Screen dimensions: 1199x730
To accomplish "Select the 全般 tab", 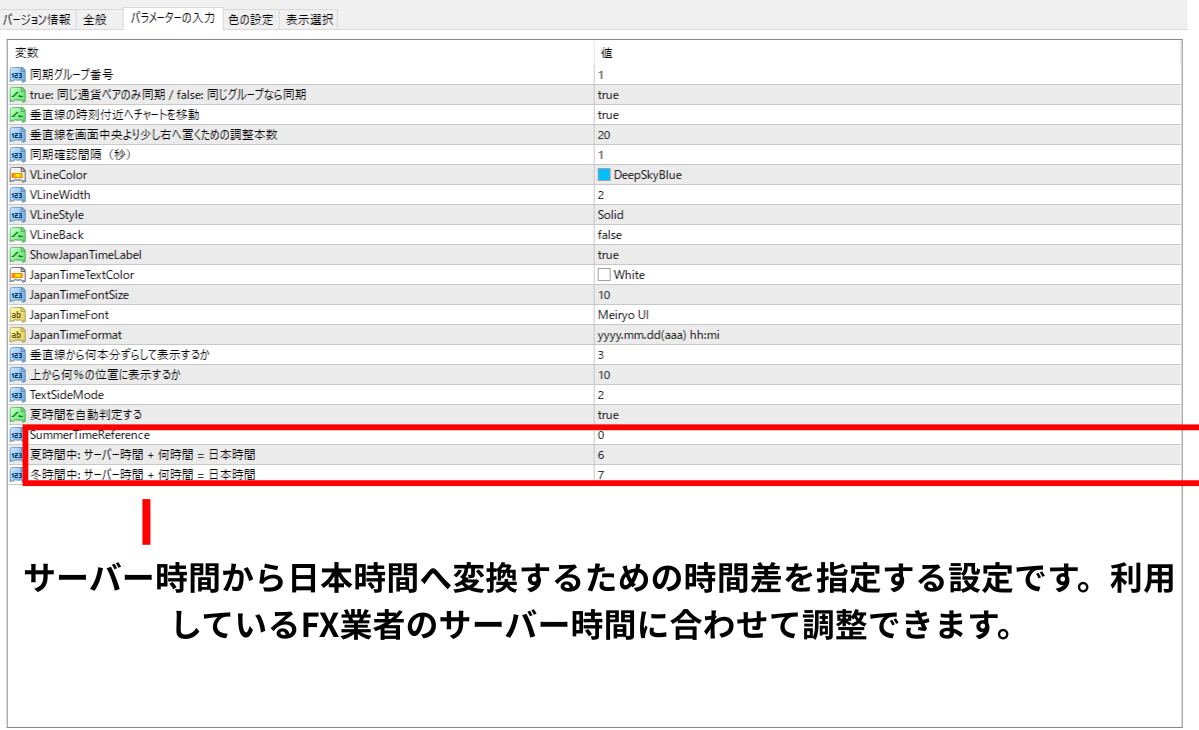I will pos(95,19).
